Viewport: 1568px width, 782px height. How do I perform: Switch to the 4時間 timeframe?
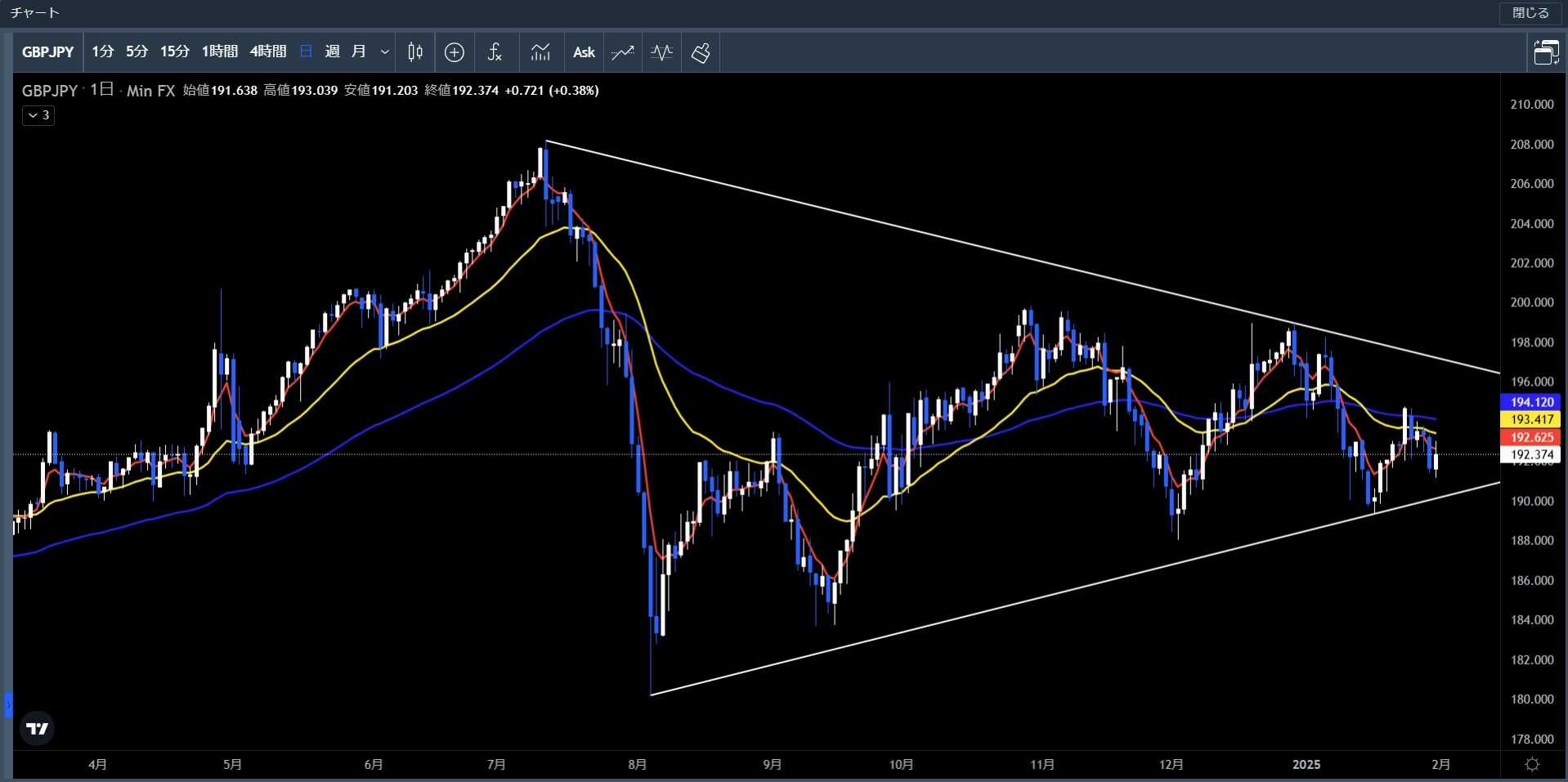(268, 51)
